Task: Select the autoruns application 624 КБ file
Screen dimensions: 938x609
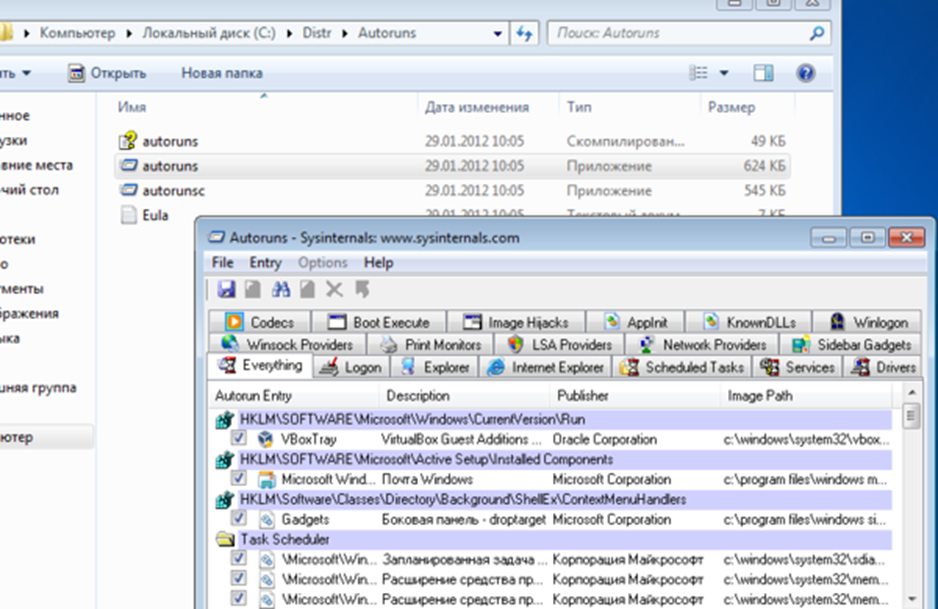Action: pyautogui.click(x=452, y=166)
